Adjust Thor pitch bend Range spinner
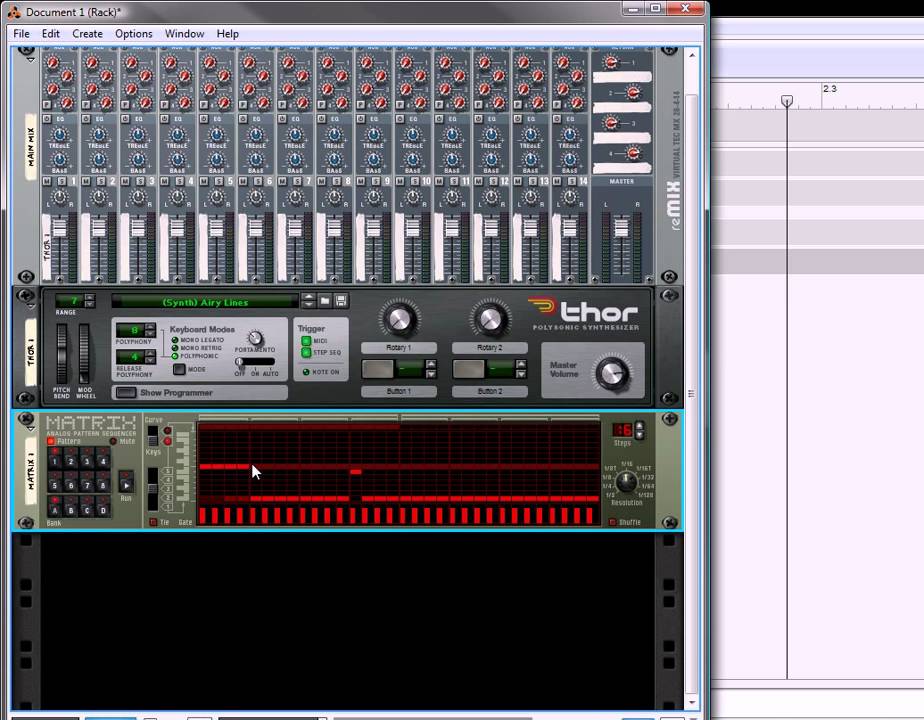The width and height of the screenshot is (924, 720). coord(90,300)
